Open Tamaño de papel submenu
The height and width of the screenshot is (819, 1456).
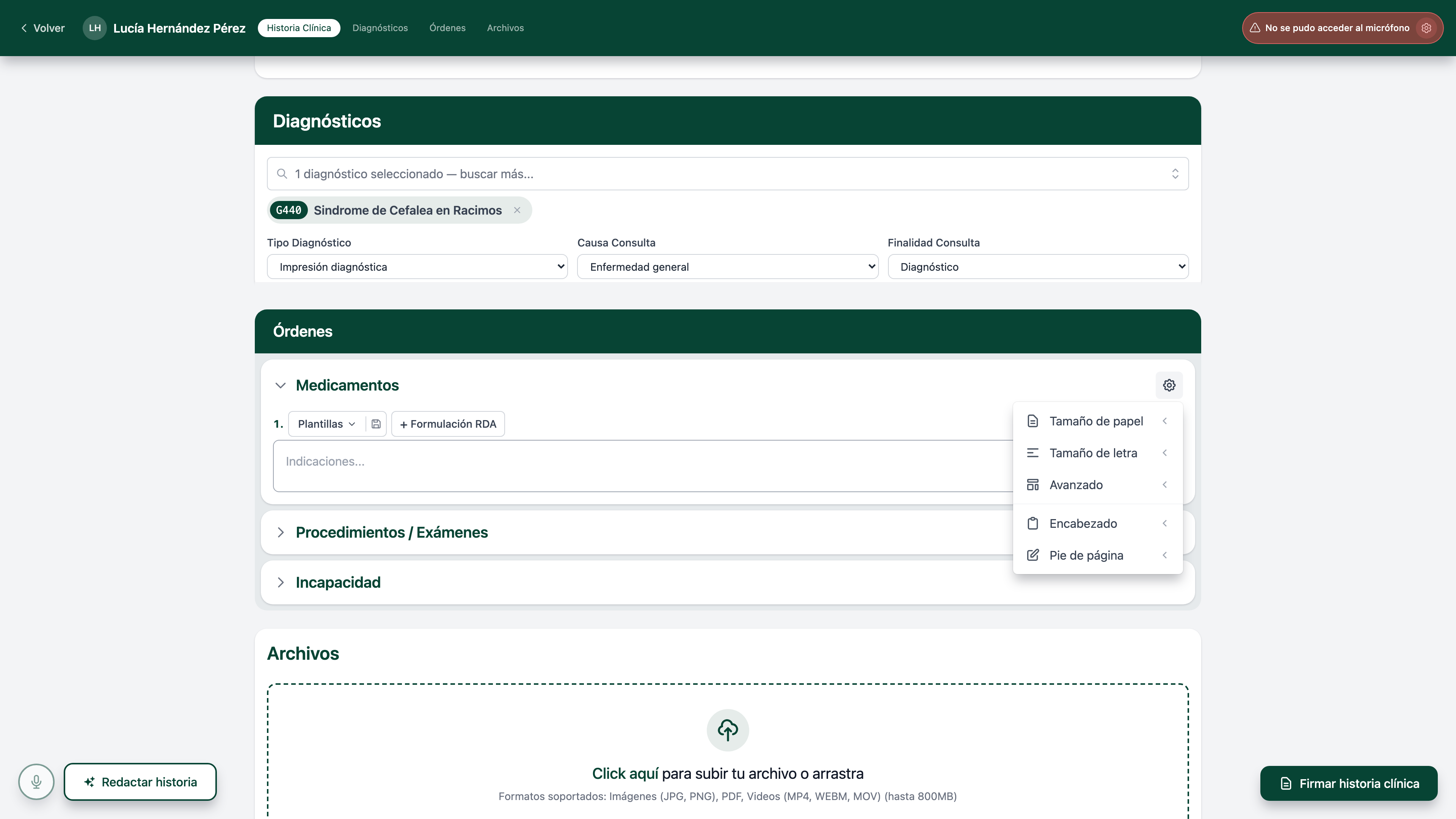(x=1097, y=421)
